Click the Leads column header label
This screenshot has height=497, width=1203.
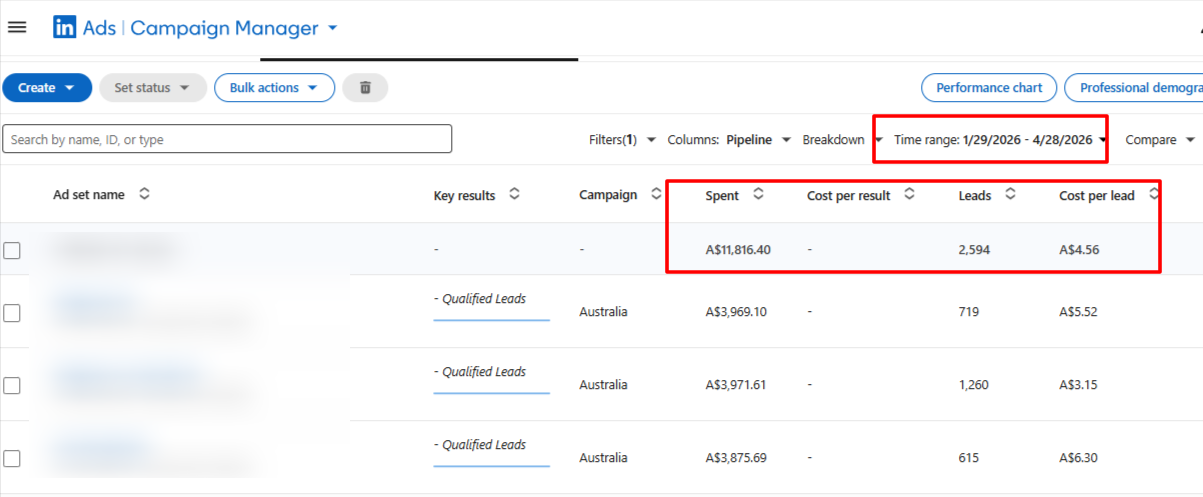point(975,195)
